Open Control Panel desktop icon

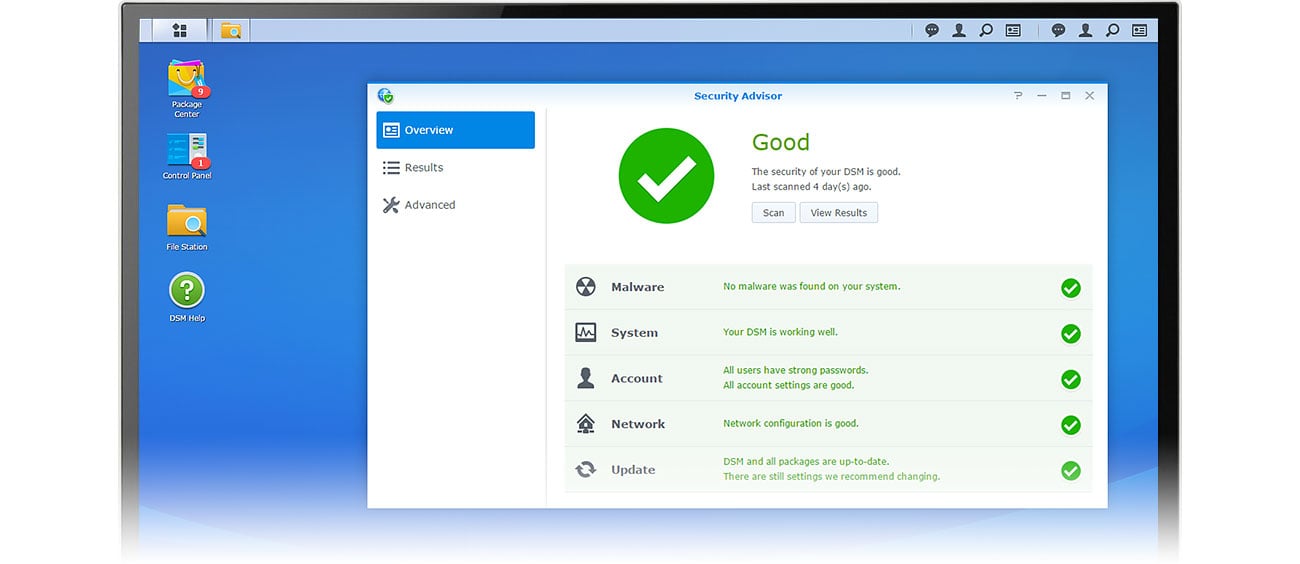(x=187, y=156)
